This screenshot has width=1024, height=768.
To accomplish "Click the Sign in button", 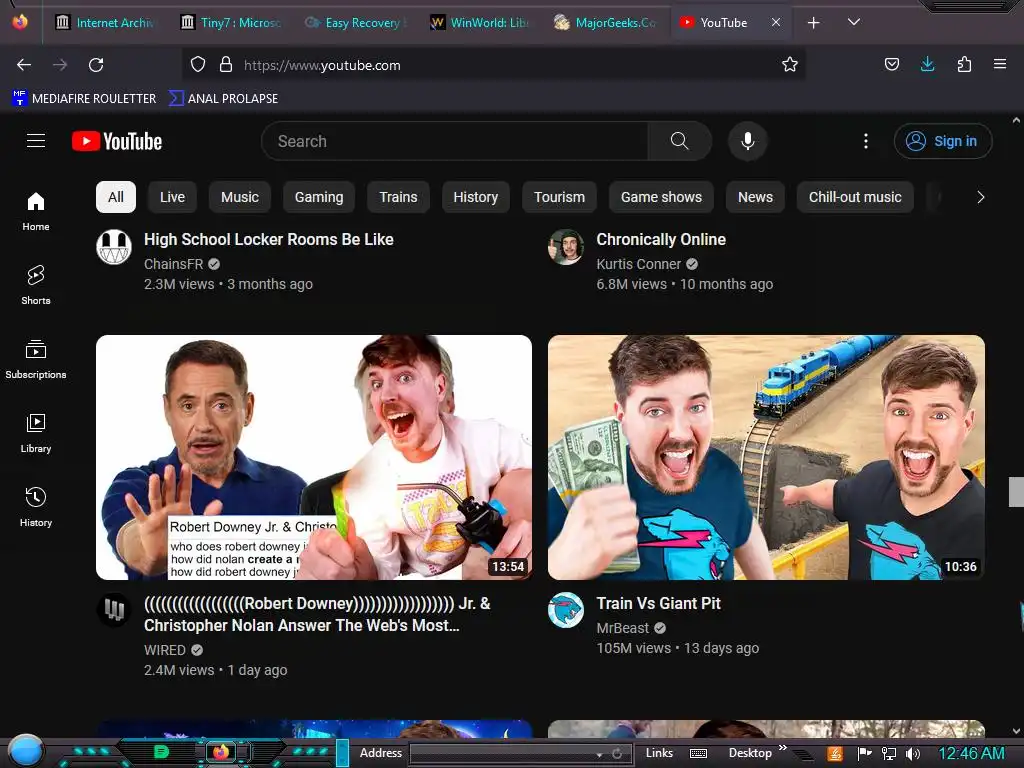I will tap(942, 141).
